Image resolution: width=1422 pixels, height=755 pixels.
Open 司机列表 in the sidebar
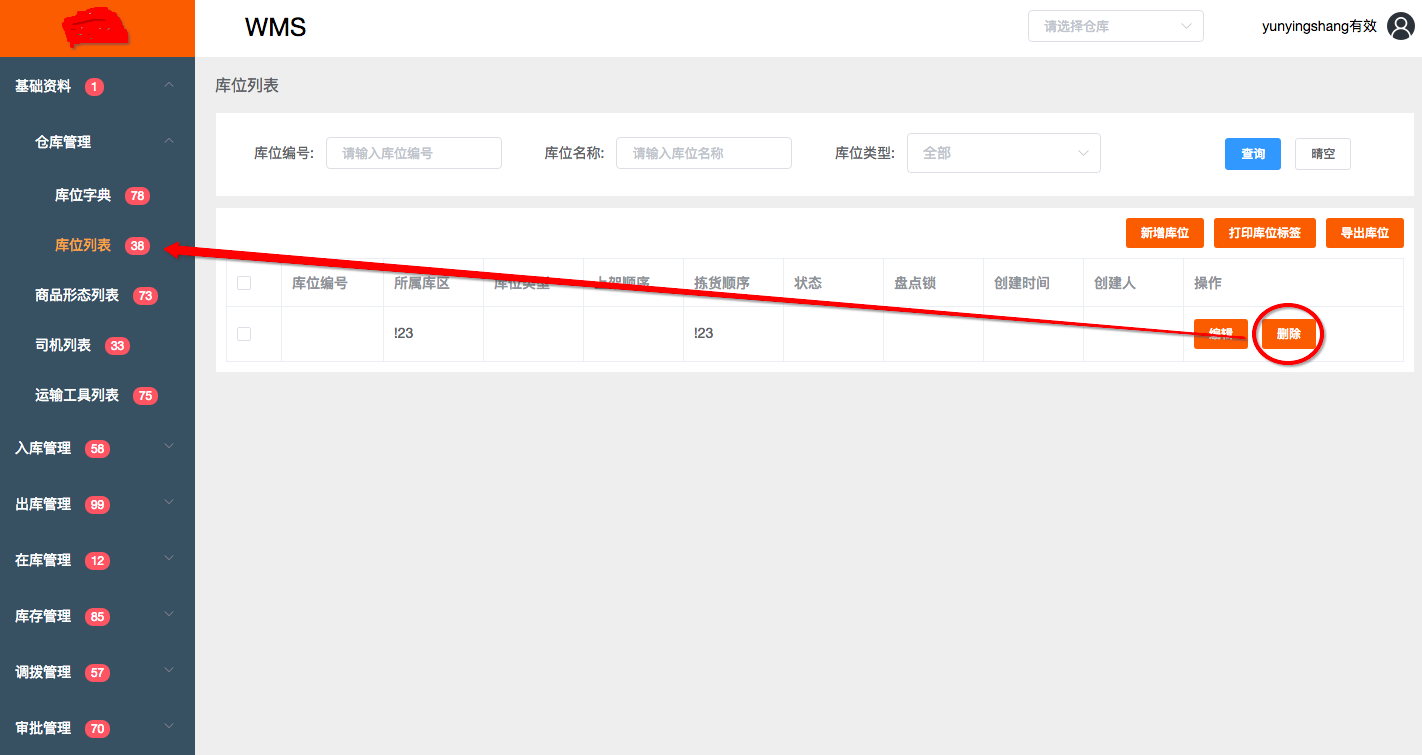point(63,345)
